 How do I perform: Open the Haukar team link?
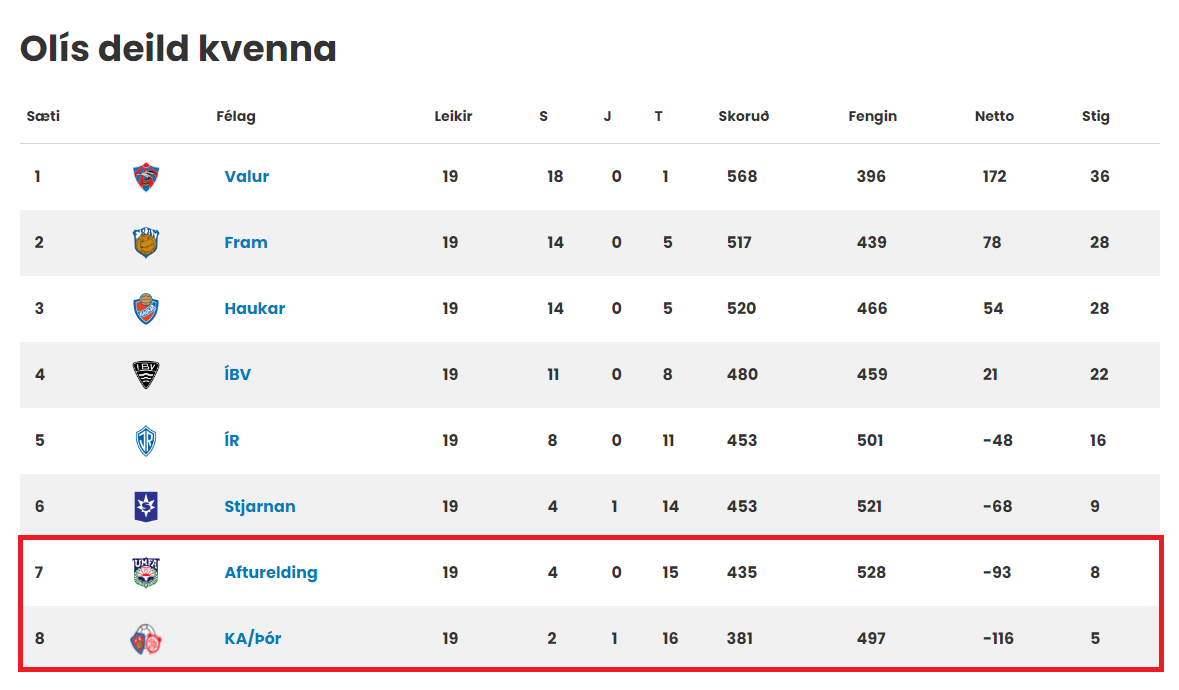tap(255, 309)
